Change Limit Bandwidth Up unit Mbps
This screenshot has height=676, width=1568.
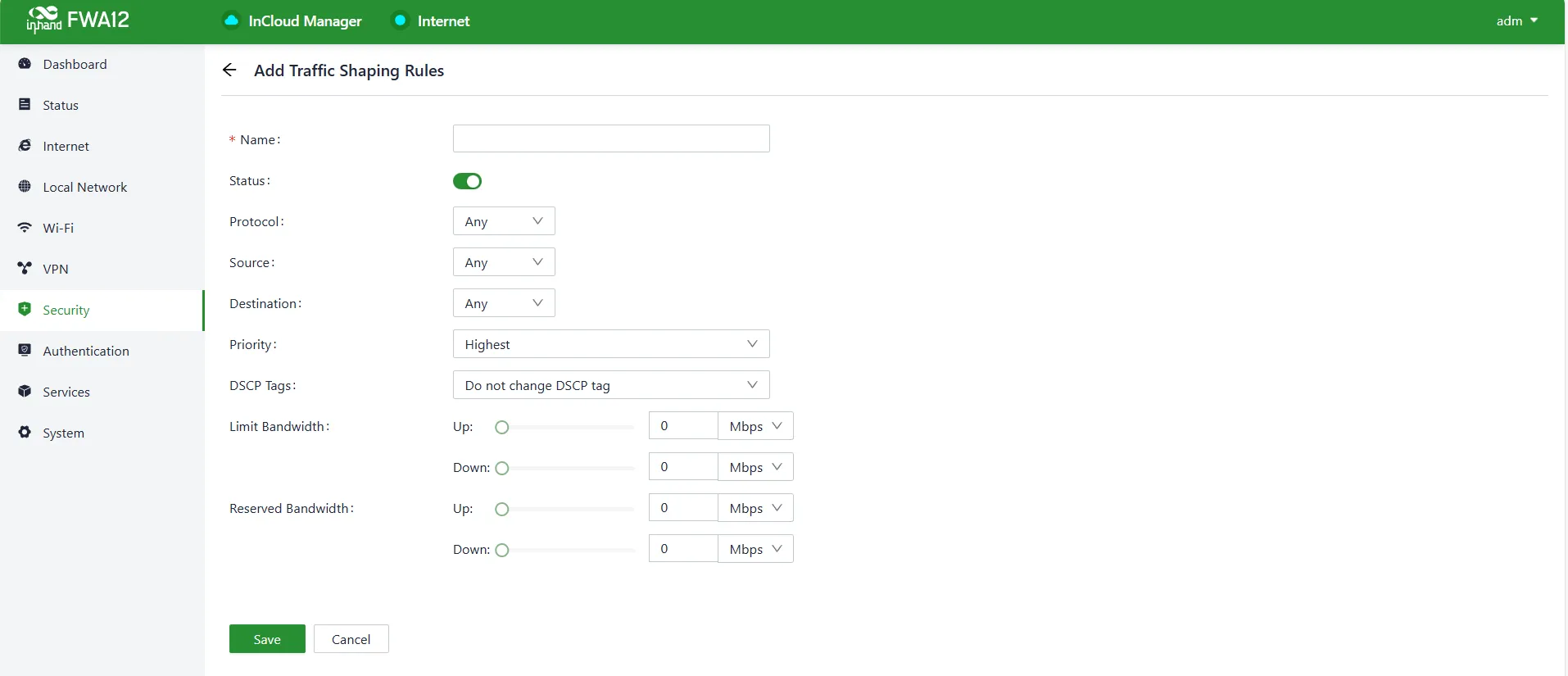click(x=755, y=426)
